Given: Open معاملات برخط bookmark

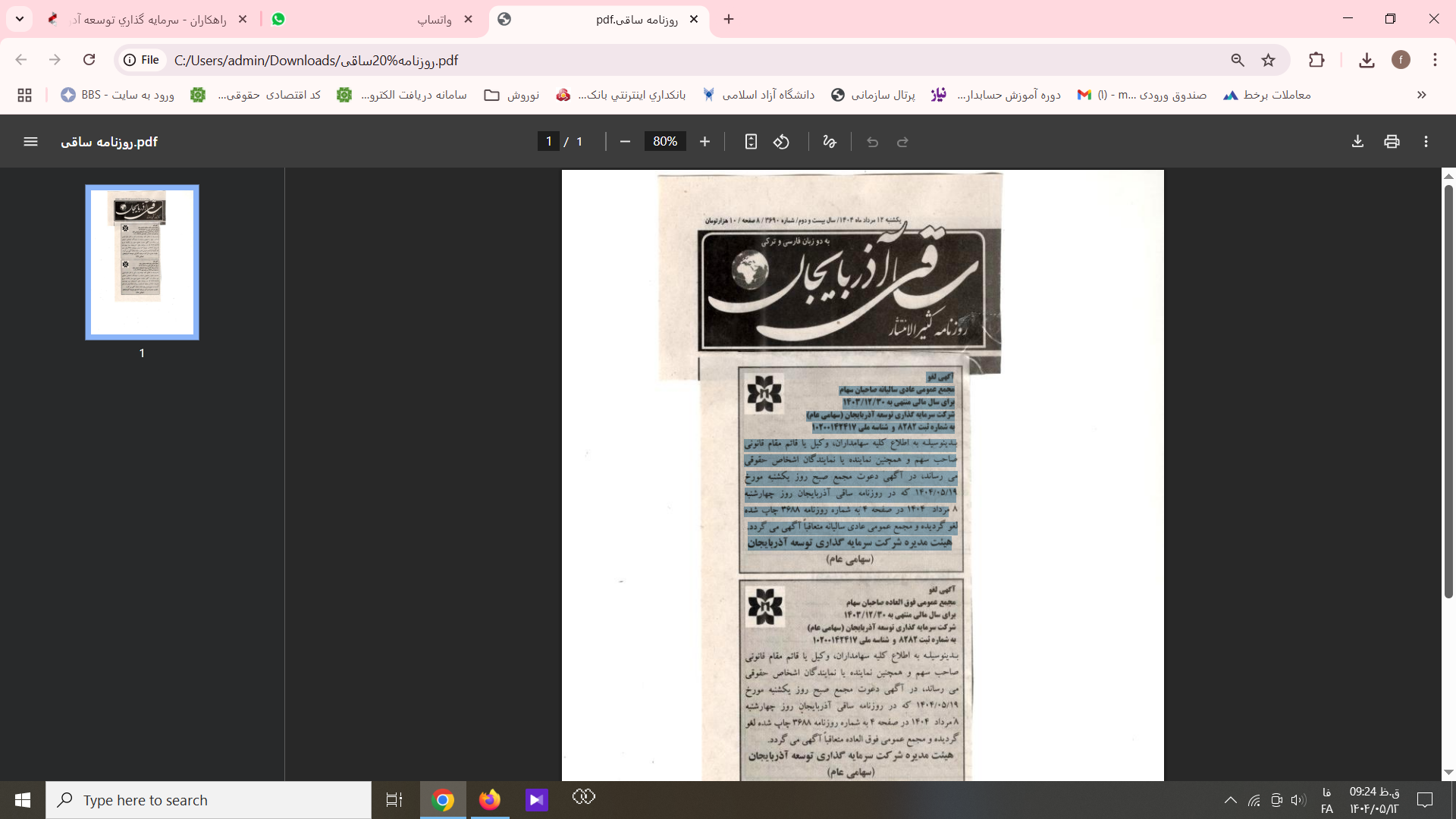Looking at the screenshot, I should pyautogui.click(x=1267, y=95).
